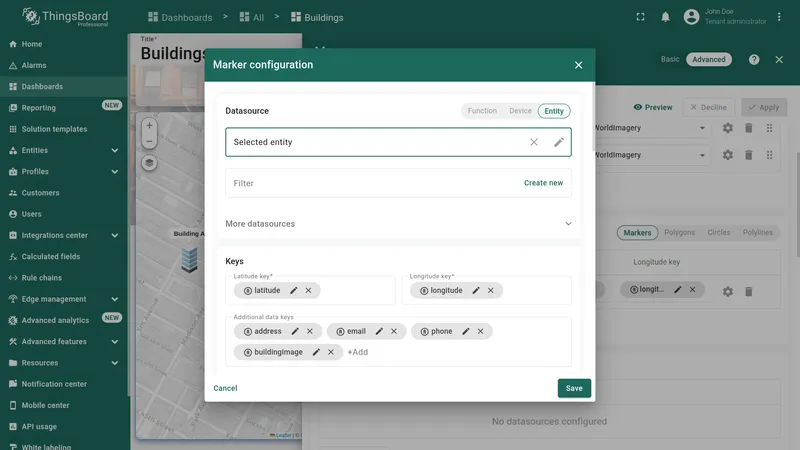Edit the buildingImage data key
The height and width of the screenshot is (450, 800).
pyautogui.click(x=316, y=352)
